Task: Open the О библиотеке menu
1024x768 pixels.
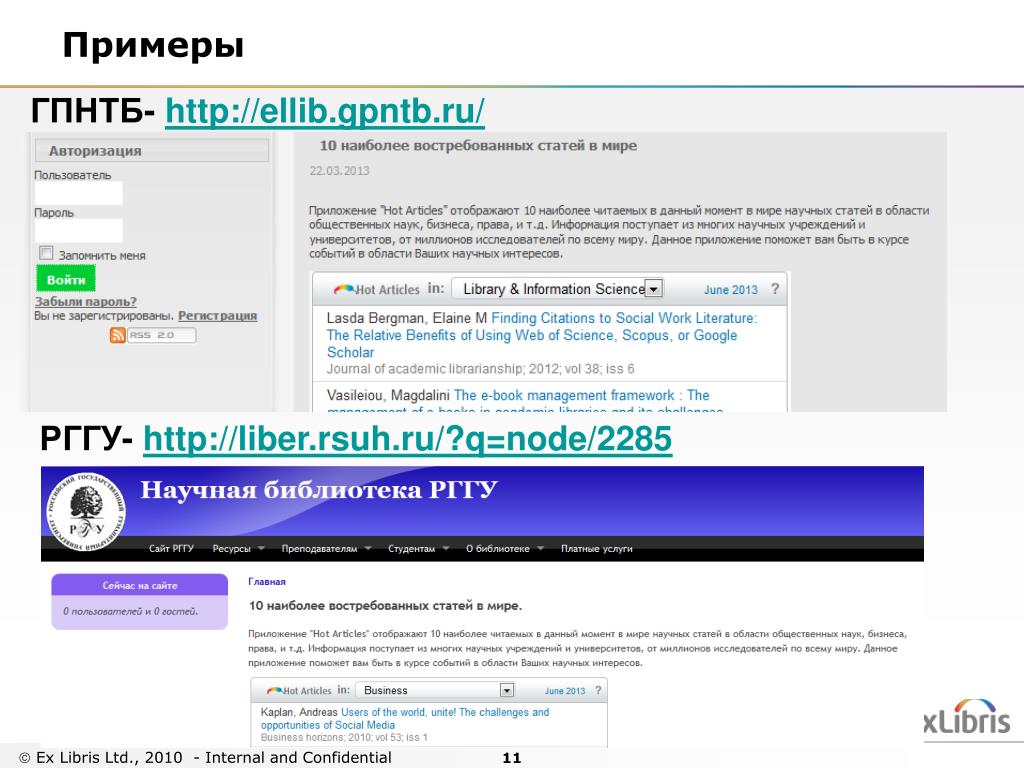Action: 498,549
